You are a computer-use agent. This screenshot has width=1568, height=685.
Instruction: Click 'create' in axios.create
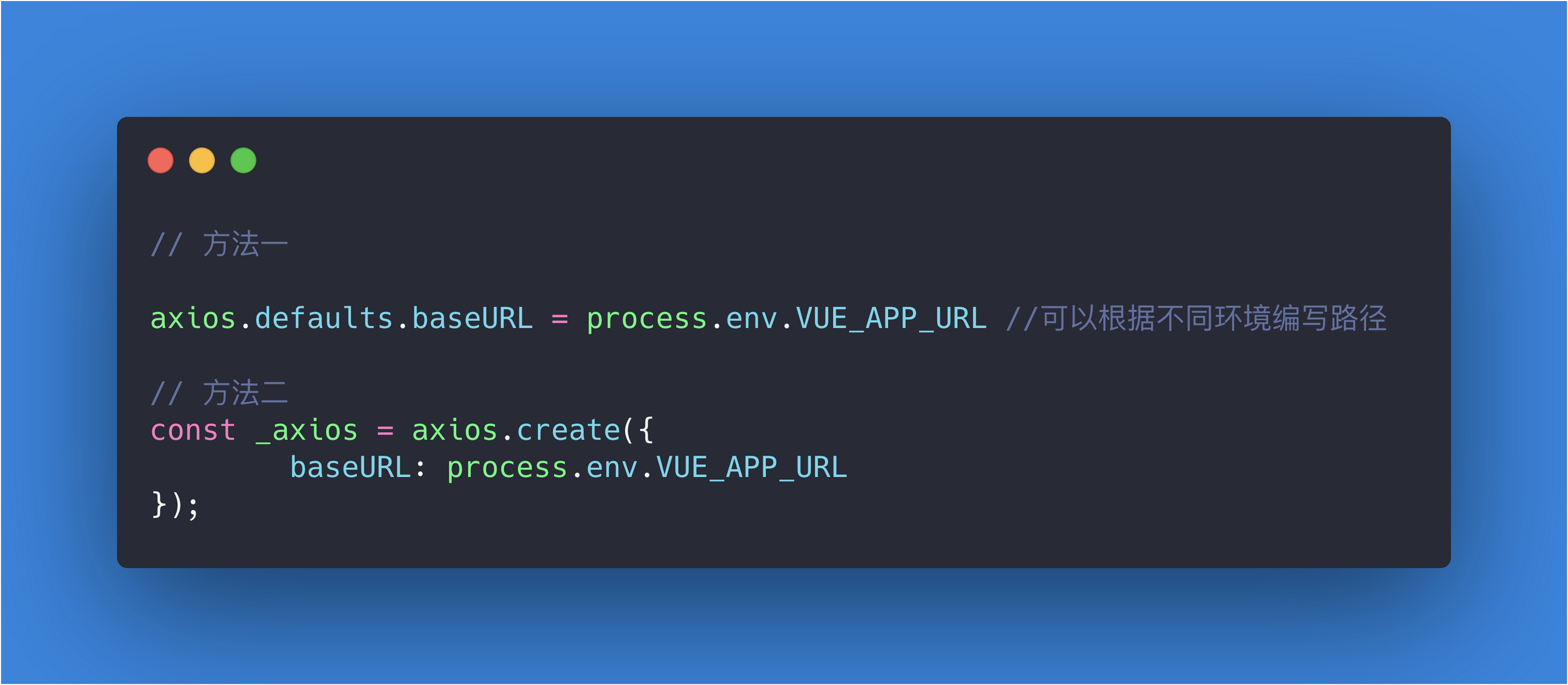pos(568,430)
